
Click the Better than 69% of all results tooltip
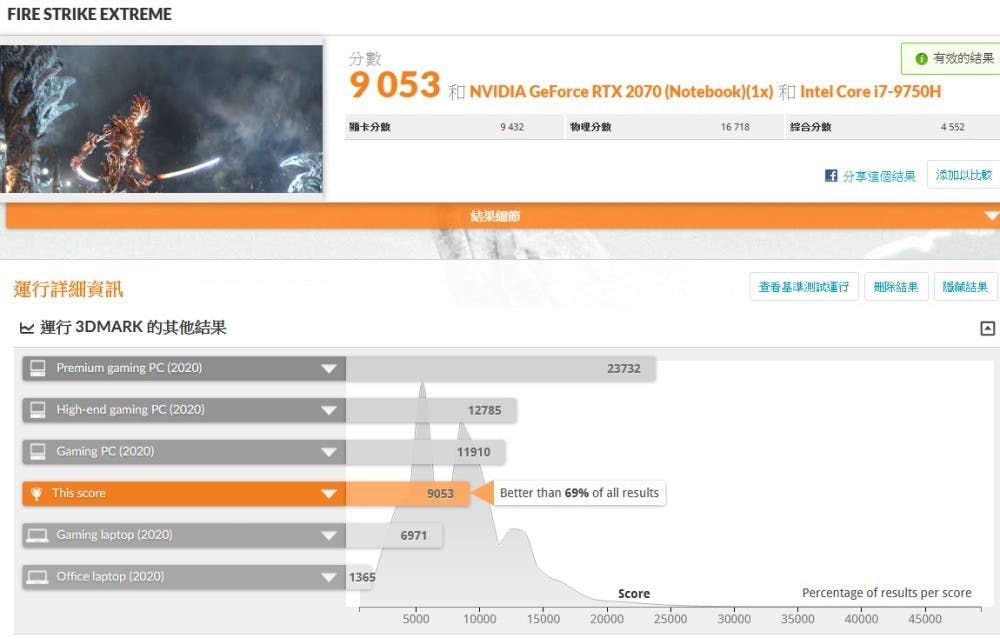(579, 493)
